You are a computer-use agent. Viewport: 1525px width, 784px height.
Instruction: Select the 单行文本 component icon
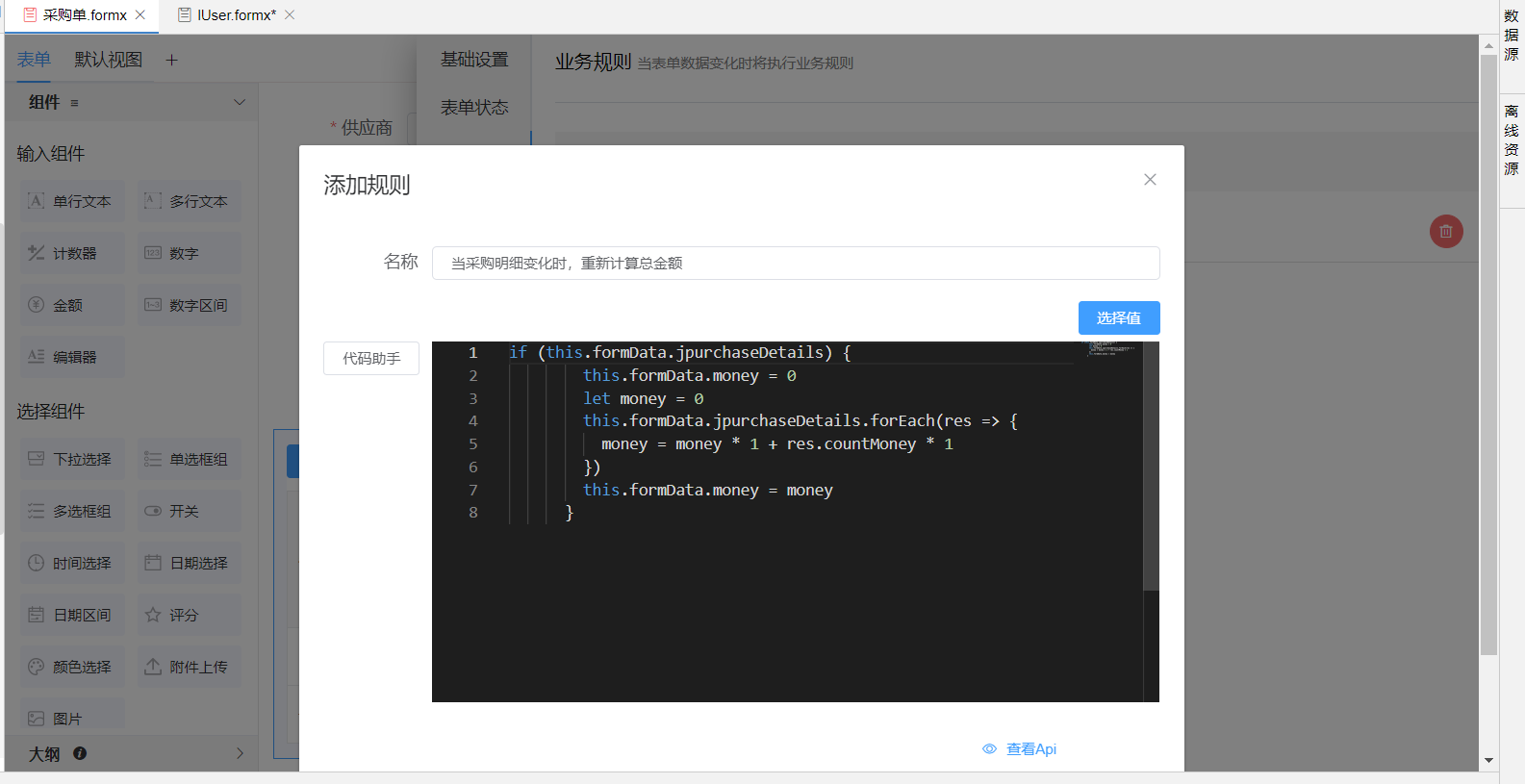pyautogui.click(x=37, y=201)
